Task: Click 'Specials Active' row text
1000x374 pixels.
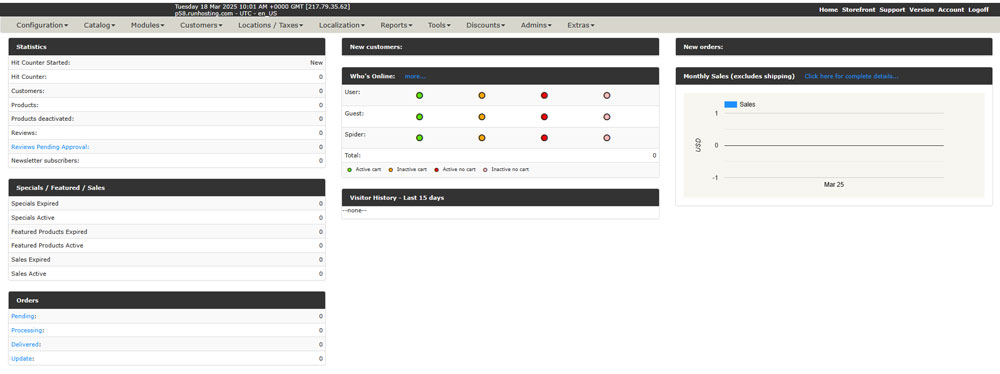Action: pos(33,218)
